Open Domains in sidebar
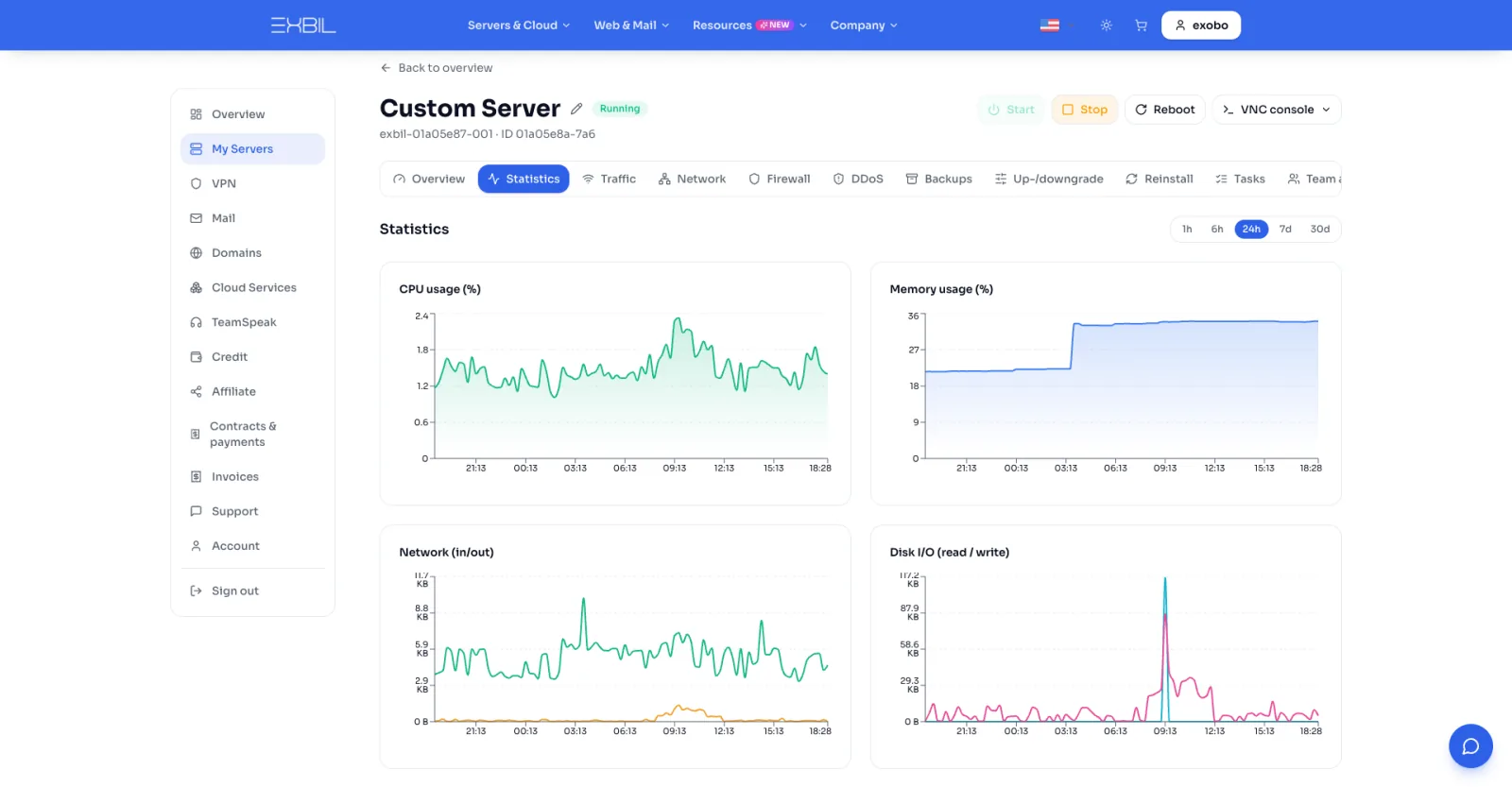The width and height of the screenshot is (1512, 787). (x=252, y=253)
